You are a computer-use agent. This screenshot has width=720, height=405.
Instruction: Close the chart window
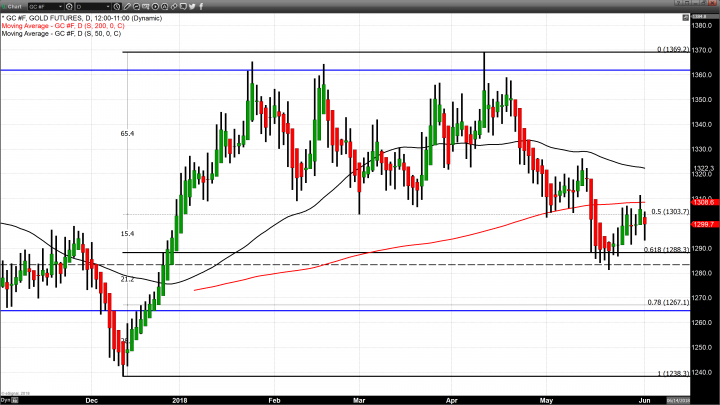712,2
